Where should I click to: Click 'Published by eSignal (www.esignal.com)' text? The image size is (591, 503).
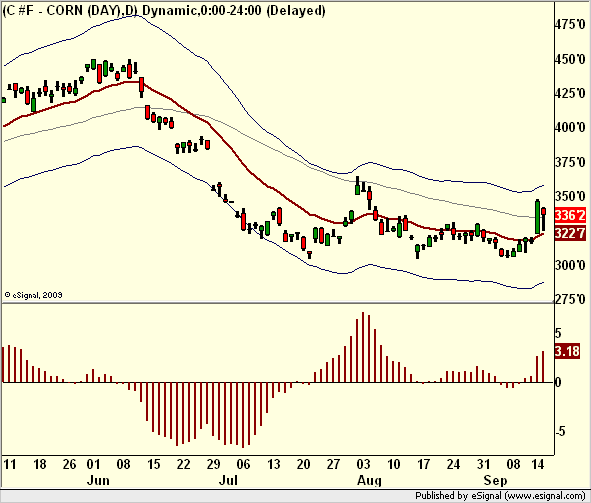(x=500, y=495)
